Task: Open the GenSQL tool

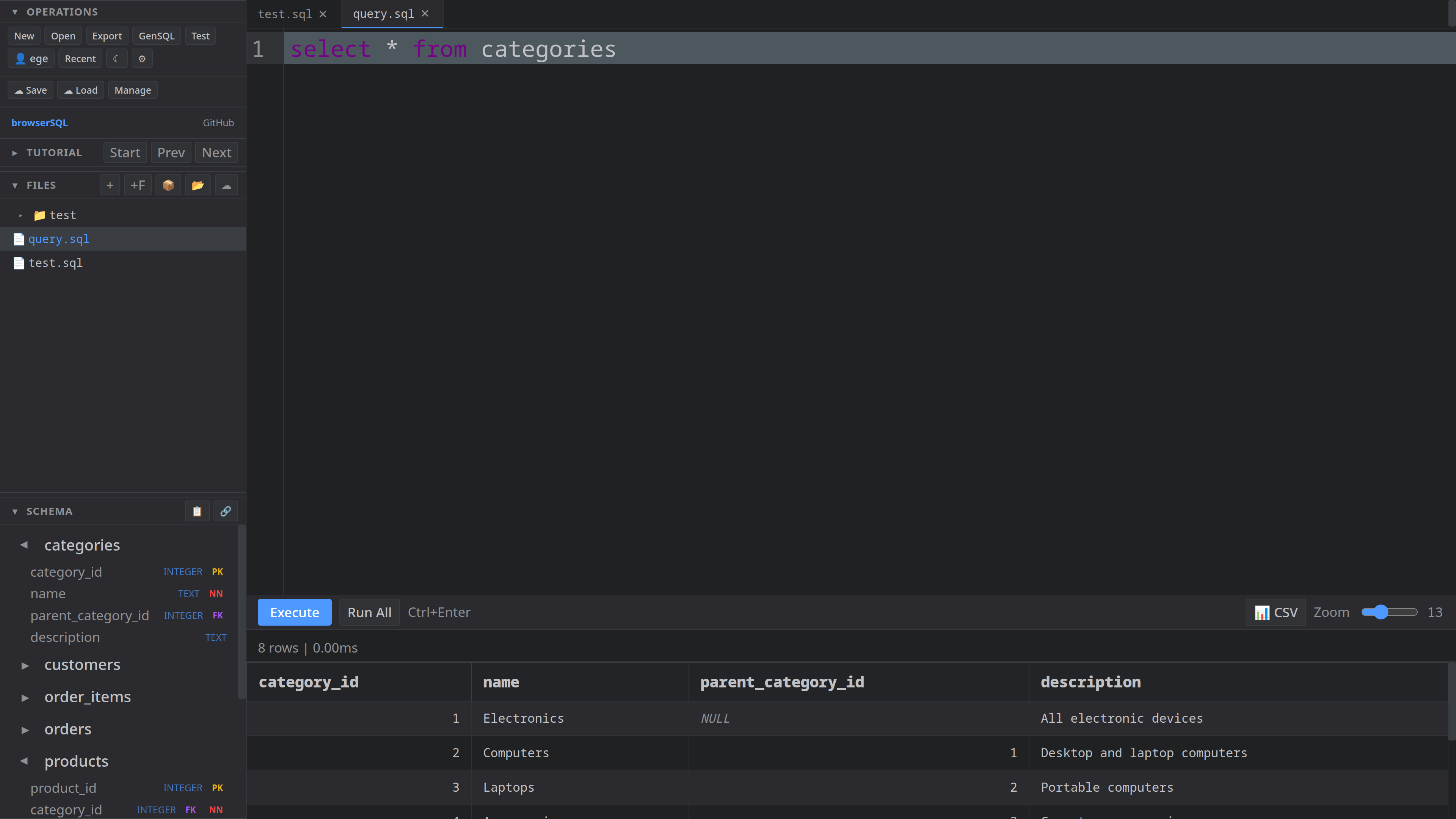Action: tap(157, 36)
